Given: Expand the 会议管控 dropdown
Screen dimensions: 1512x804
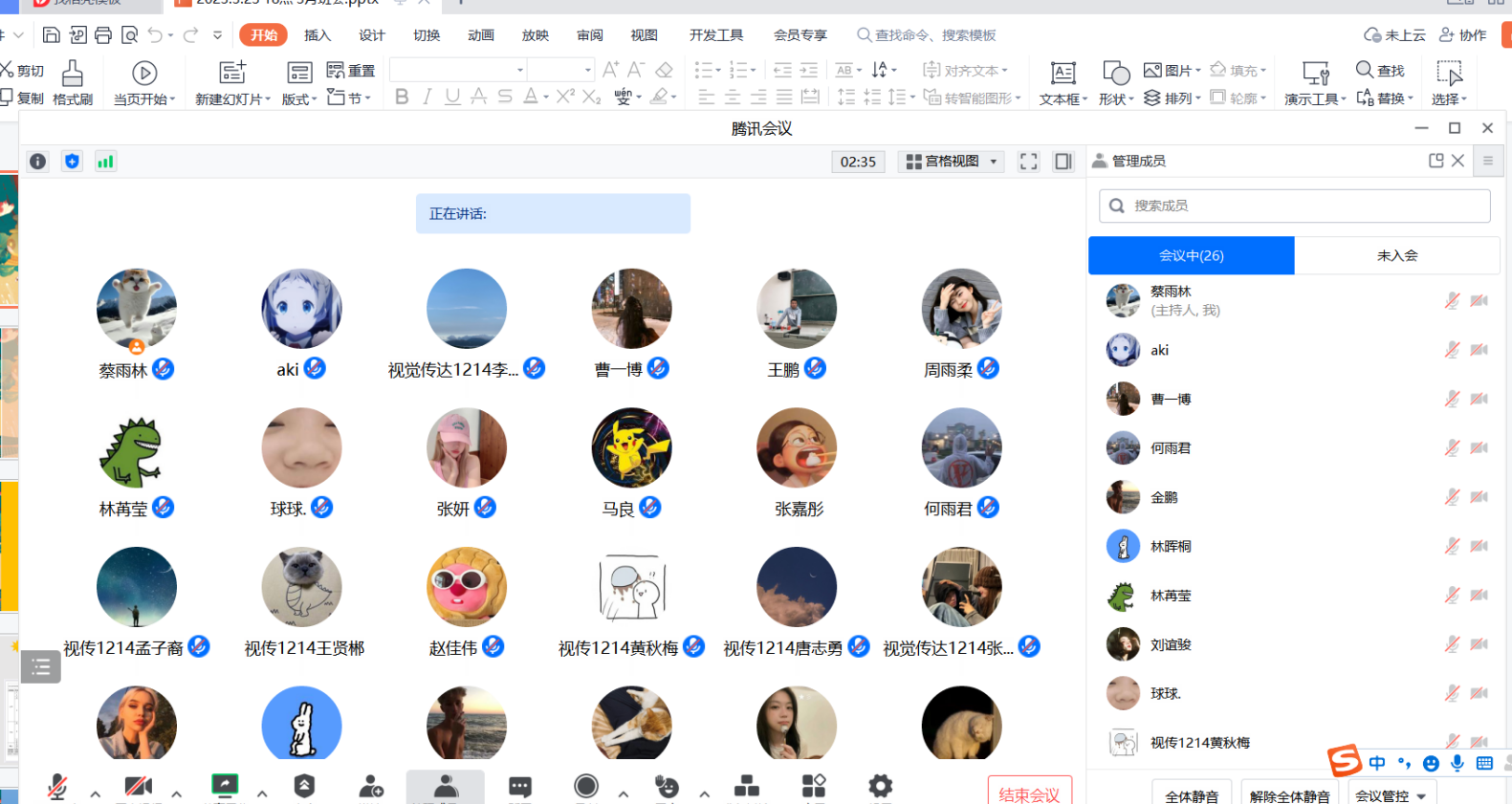Looking at the screenshot, I should point(1391,795).
